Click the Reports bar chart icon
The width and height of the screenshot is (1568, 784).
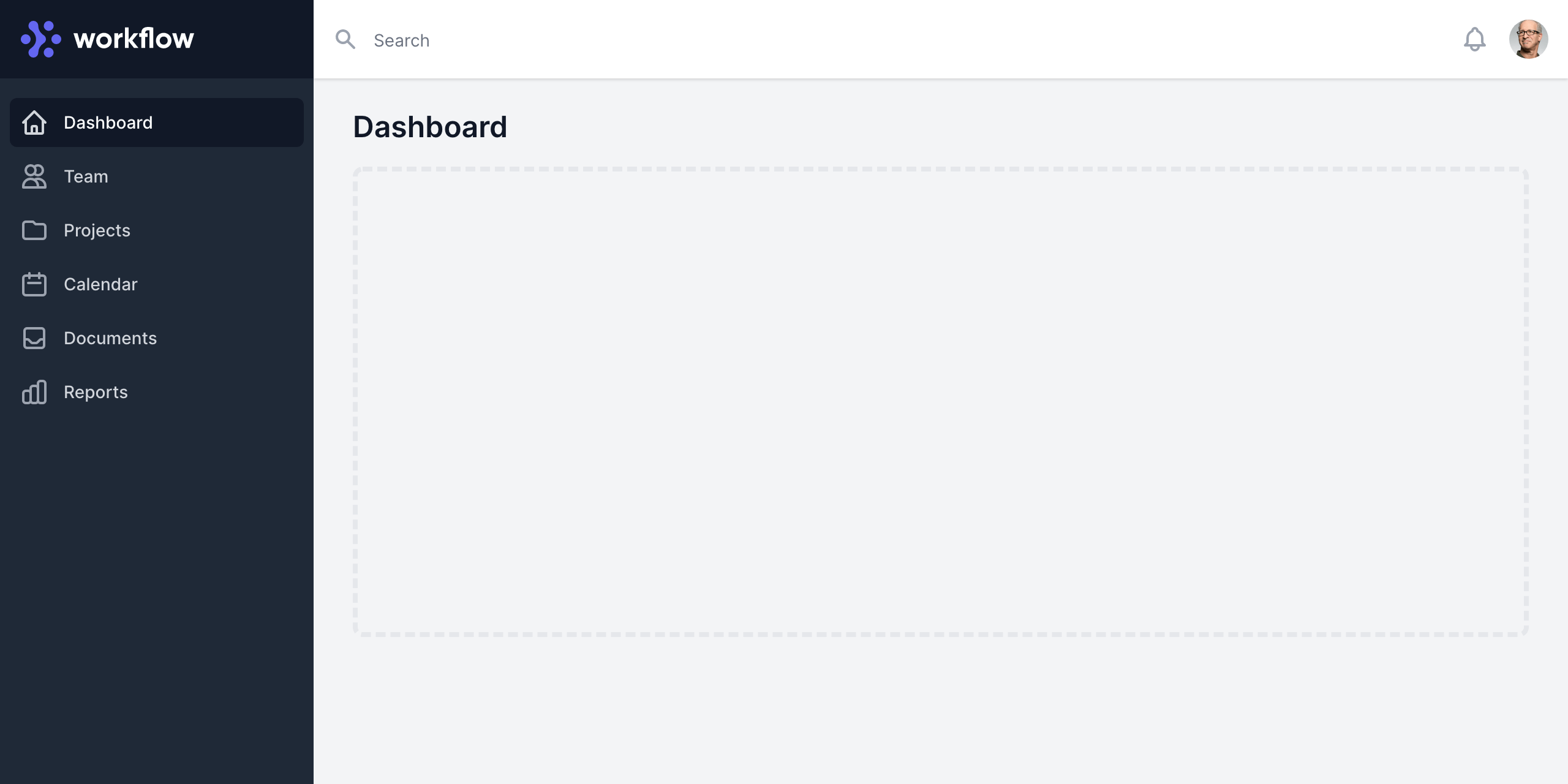click(x=34, y=392)
